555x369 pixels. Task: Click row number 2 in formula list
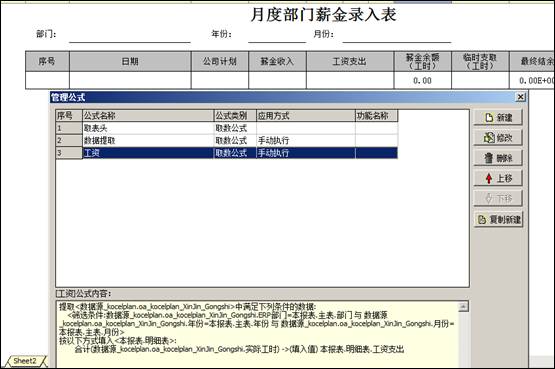coord(69,140)
